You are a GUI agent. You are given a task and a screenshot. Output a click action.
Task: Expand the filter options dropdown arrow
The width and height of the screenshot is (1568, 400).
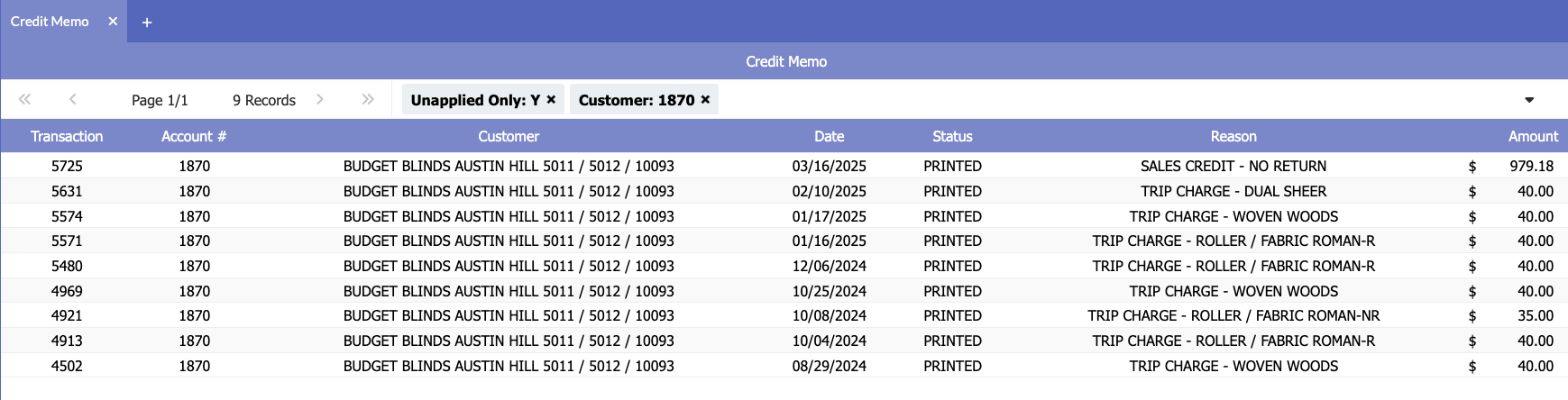tap(1529, 99)
